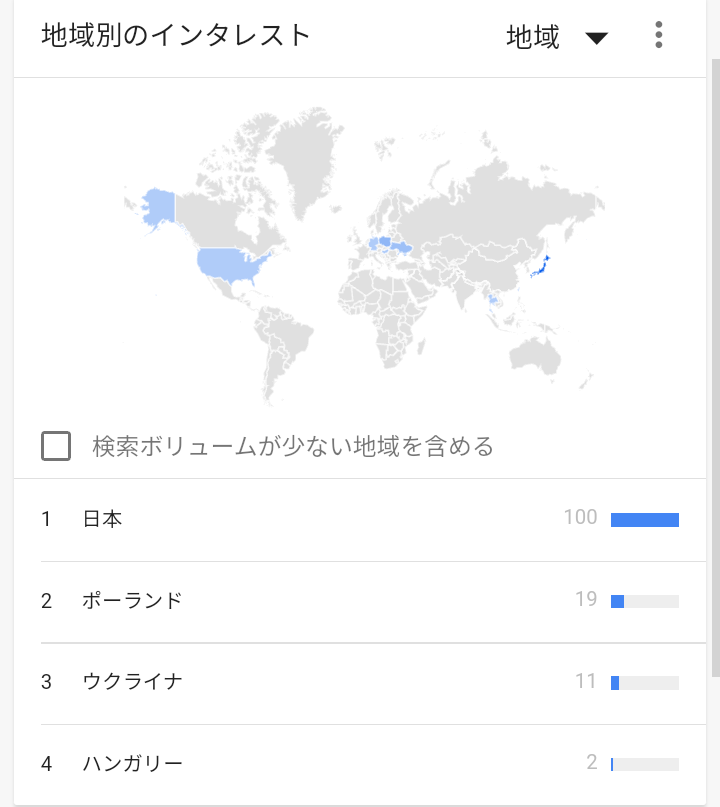Click Poland on the world map

click(384, 241)
